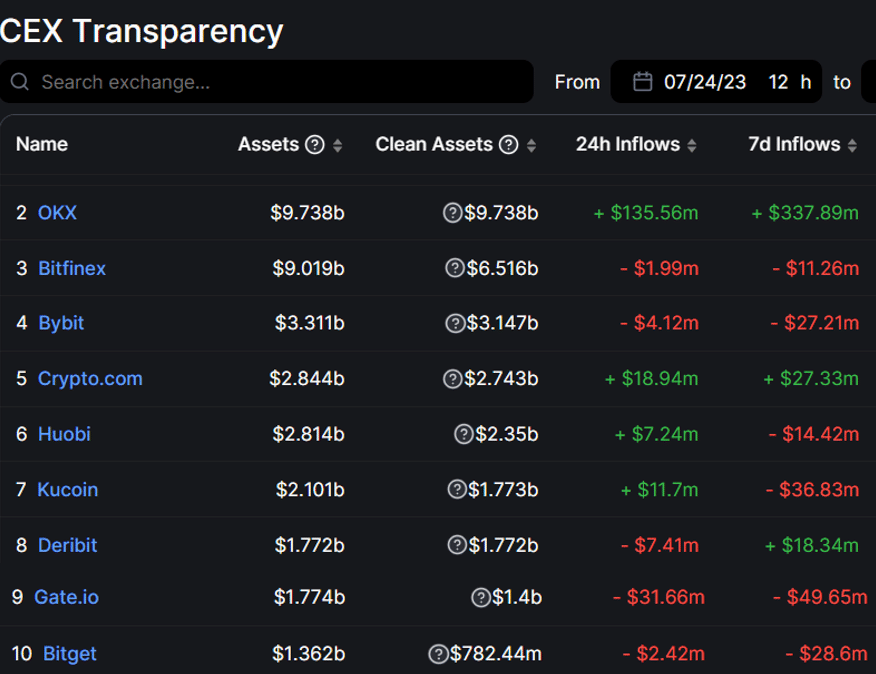
Task: Click help icon beside Huobi clean assets
Action: tap(463, 434)
